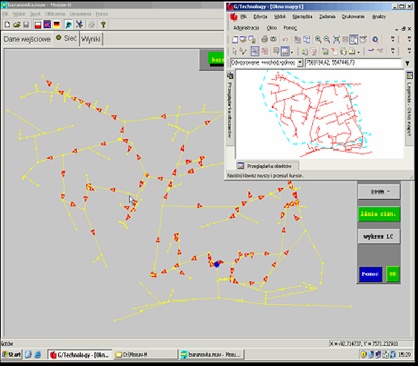Click the blue Pomoc button
This screenshot has height=366, width=418.
pos(370,274)
